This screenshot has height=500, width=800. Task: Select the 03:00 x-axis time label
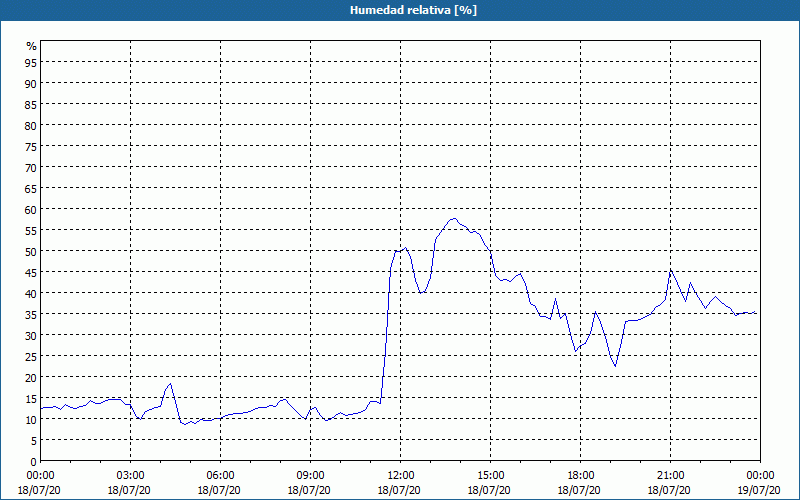(129, 476)
